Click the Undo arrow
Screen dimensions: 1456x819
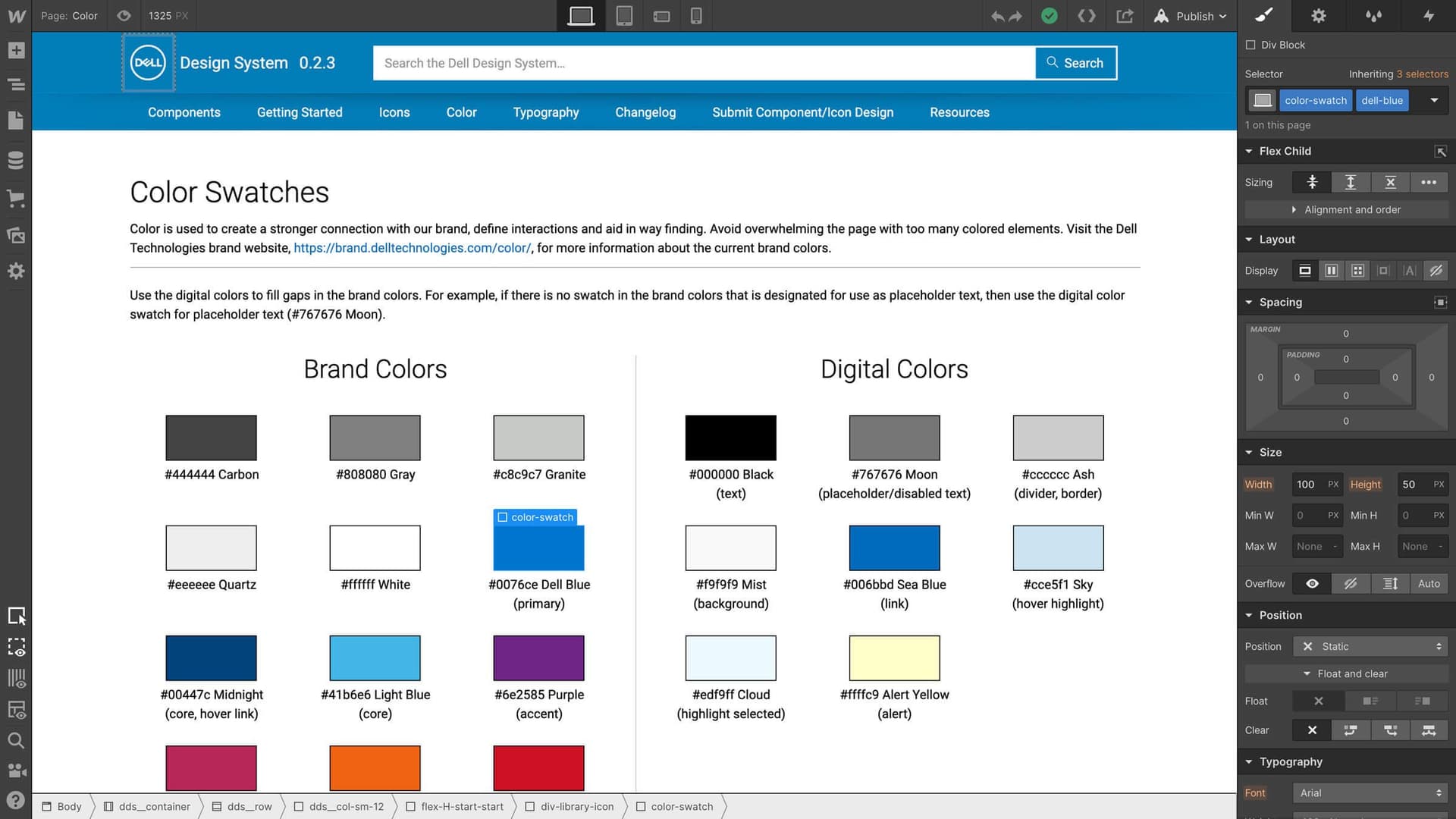(997, 16)
